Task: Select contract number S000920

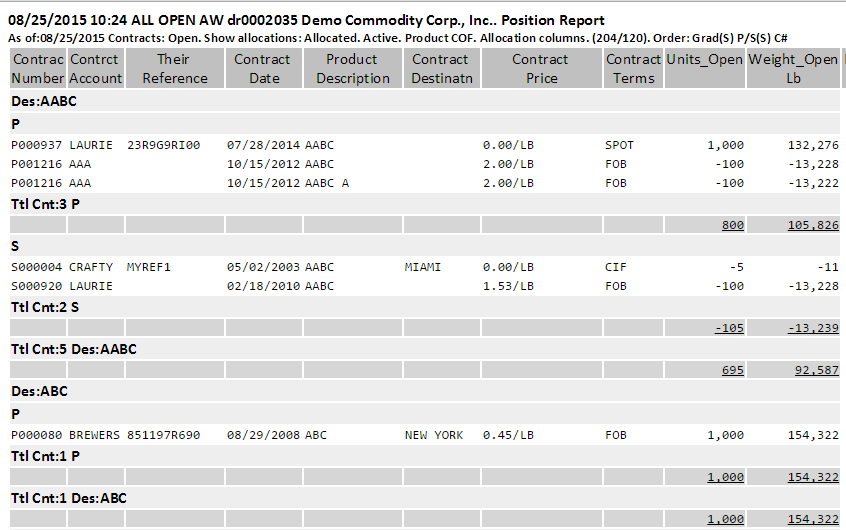Action: click(x=37, y=286)
